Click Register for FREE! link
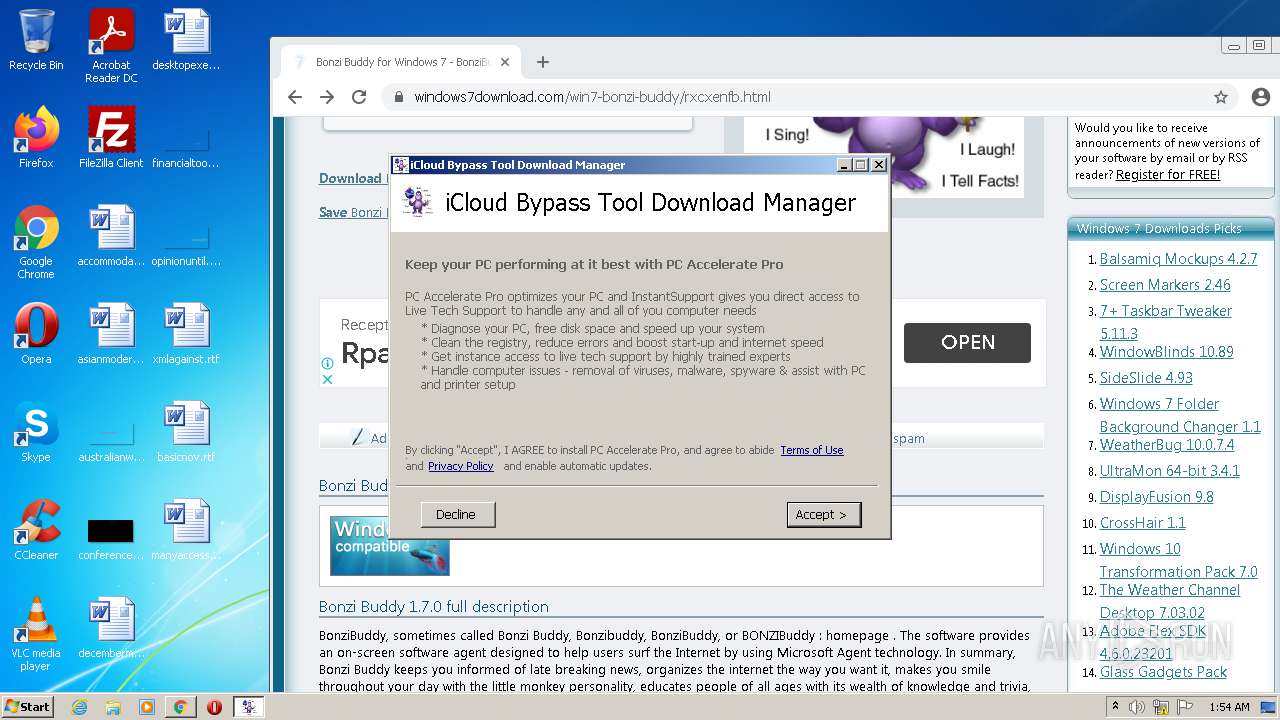Viewport: 1280px width, 720px height. click(x=1168, y=174)
